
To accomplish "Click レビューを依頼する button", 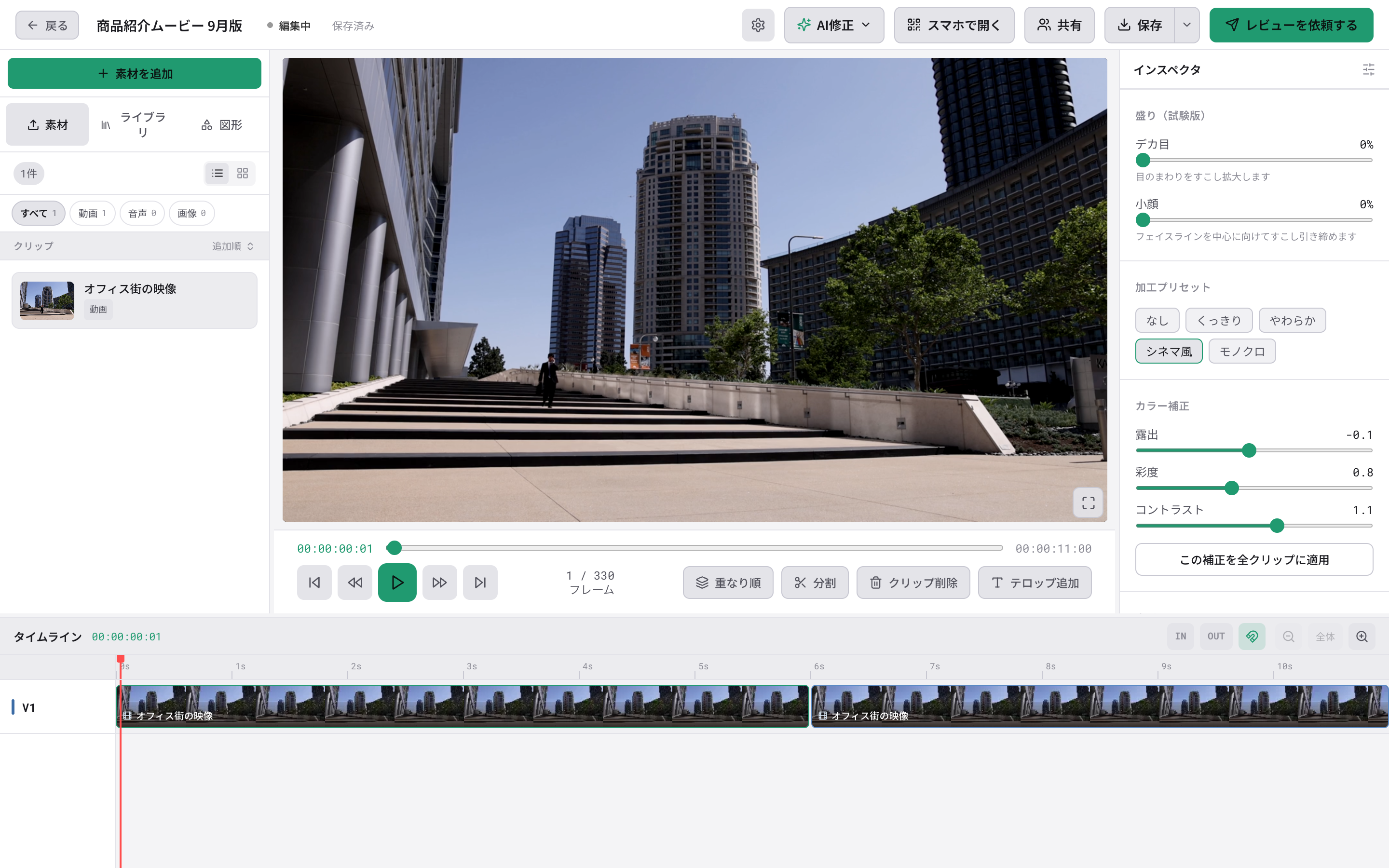I will tap(1292, 25).
